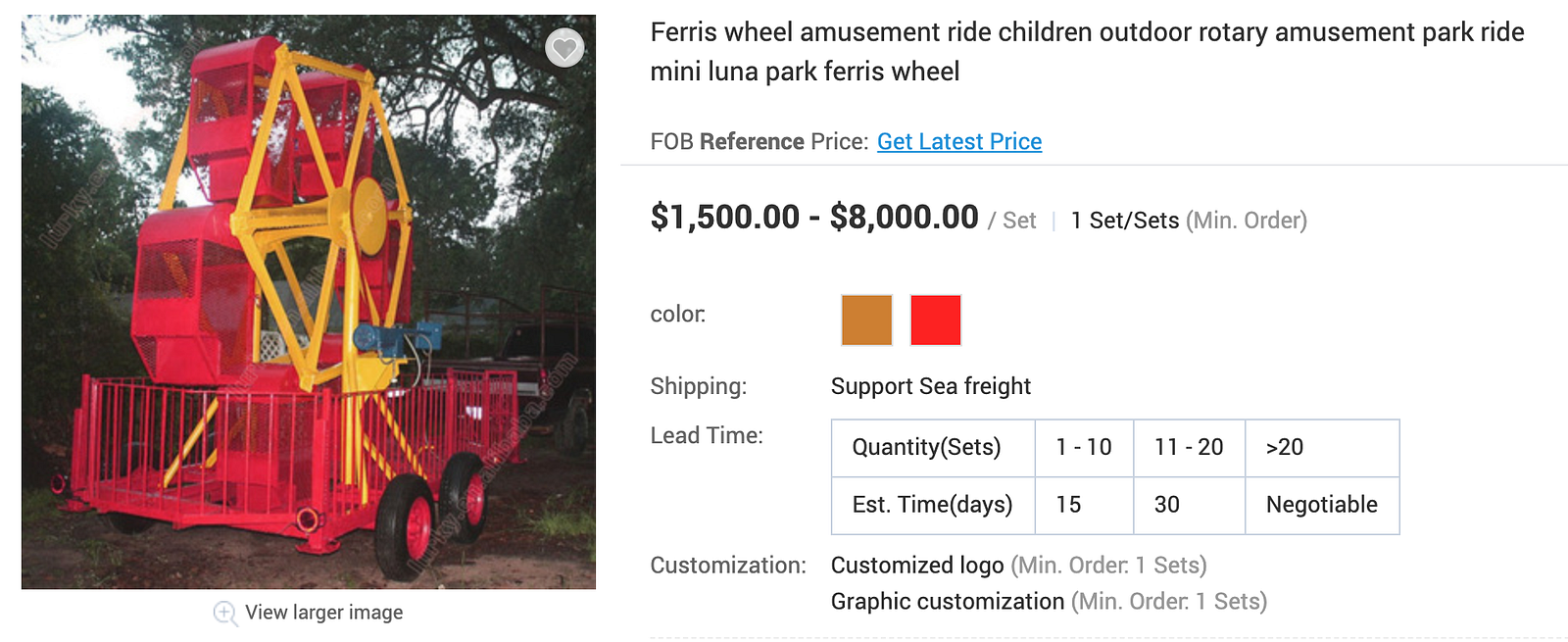Click Support Sea freight shipping text
The height and width of the screenshot is (642, 1568).
pyautogui.click(x=930, y=386)
